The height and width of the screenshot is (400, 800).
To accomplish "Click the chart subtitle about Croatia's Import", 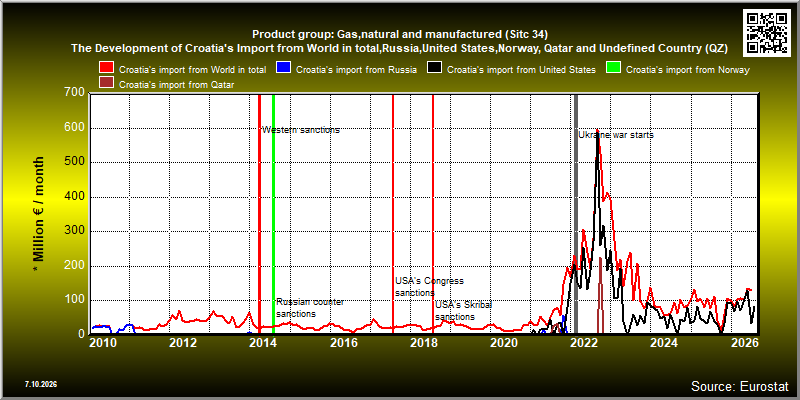I will 399,49.
